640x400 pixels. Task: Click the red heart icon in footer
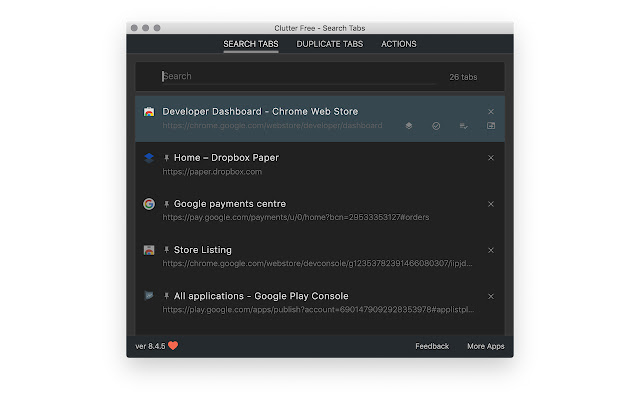173,346
